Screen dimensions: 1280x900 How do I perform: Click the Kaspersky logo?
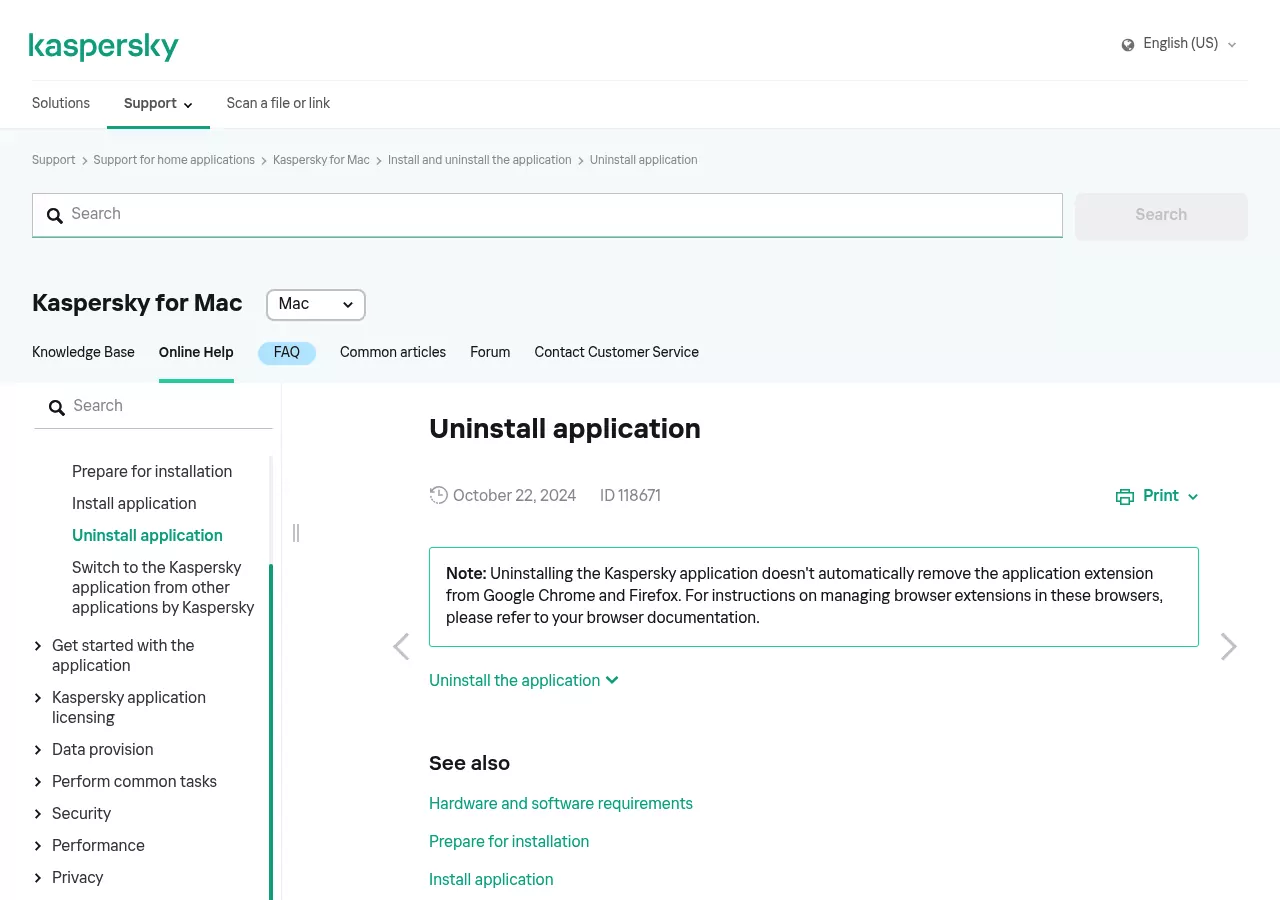[x=104, y=46]
